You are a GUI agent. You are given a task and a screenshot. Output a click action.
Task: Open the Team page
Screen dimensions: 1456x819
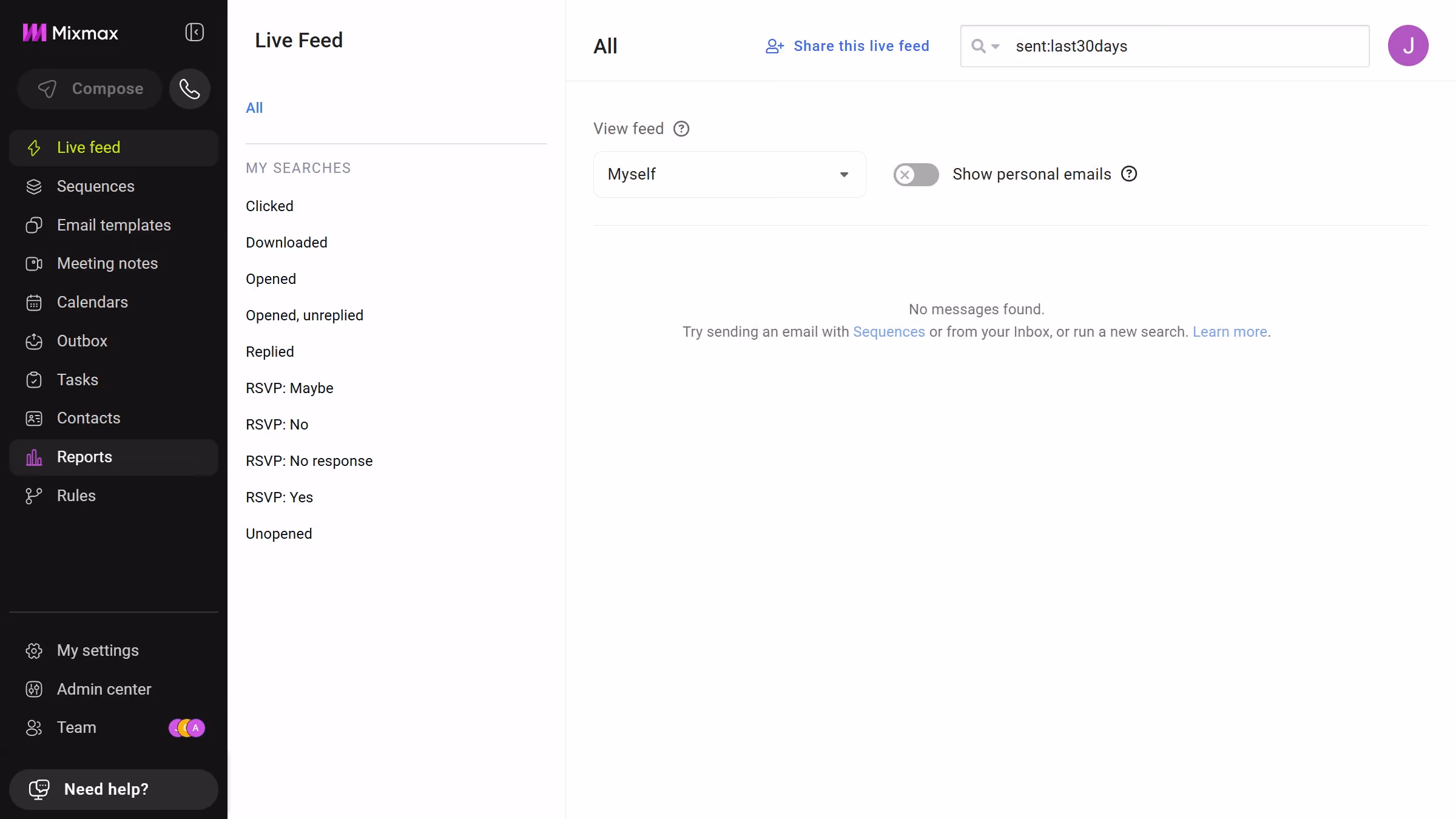point(113,727)
